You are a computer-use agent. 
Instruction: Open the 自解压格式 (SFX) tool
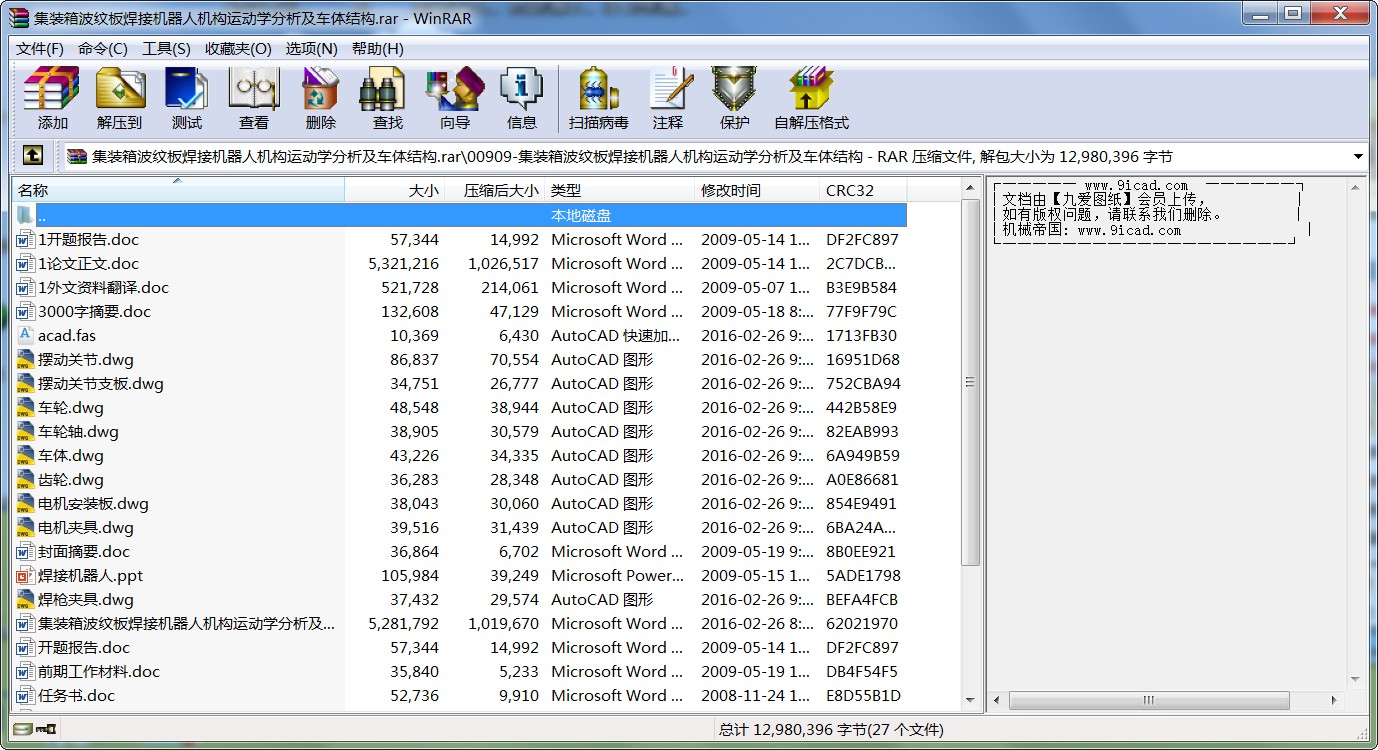[810, 98]
